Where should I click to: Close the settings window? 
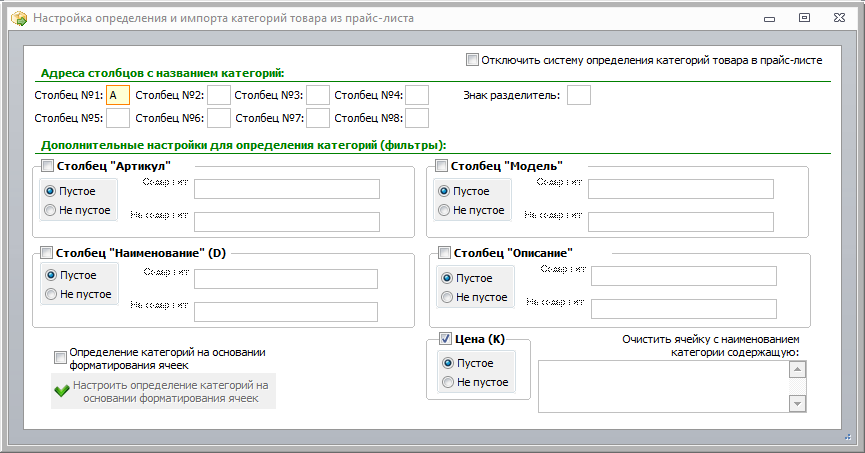coord(840,18)
